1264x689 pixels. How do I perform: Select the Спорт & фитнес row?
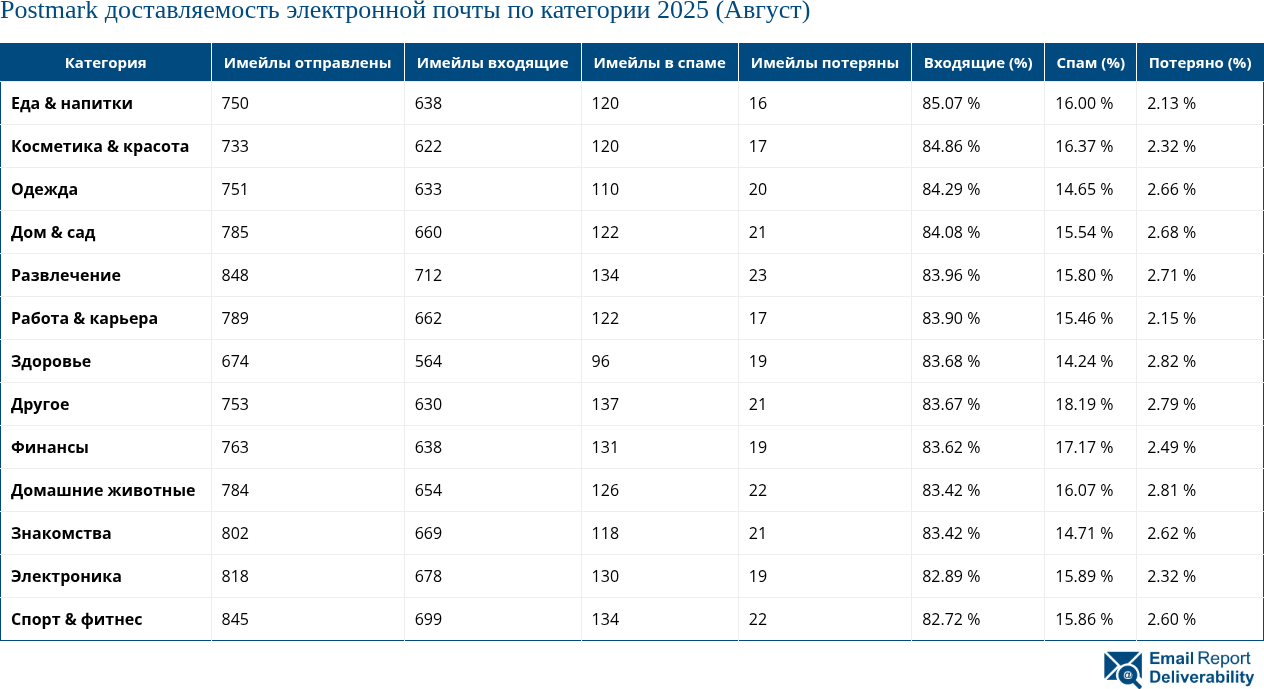(76, 619)
